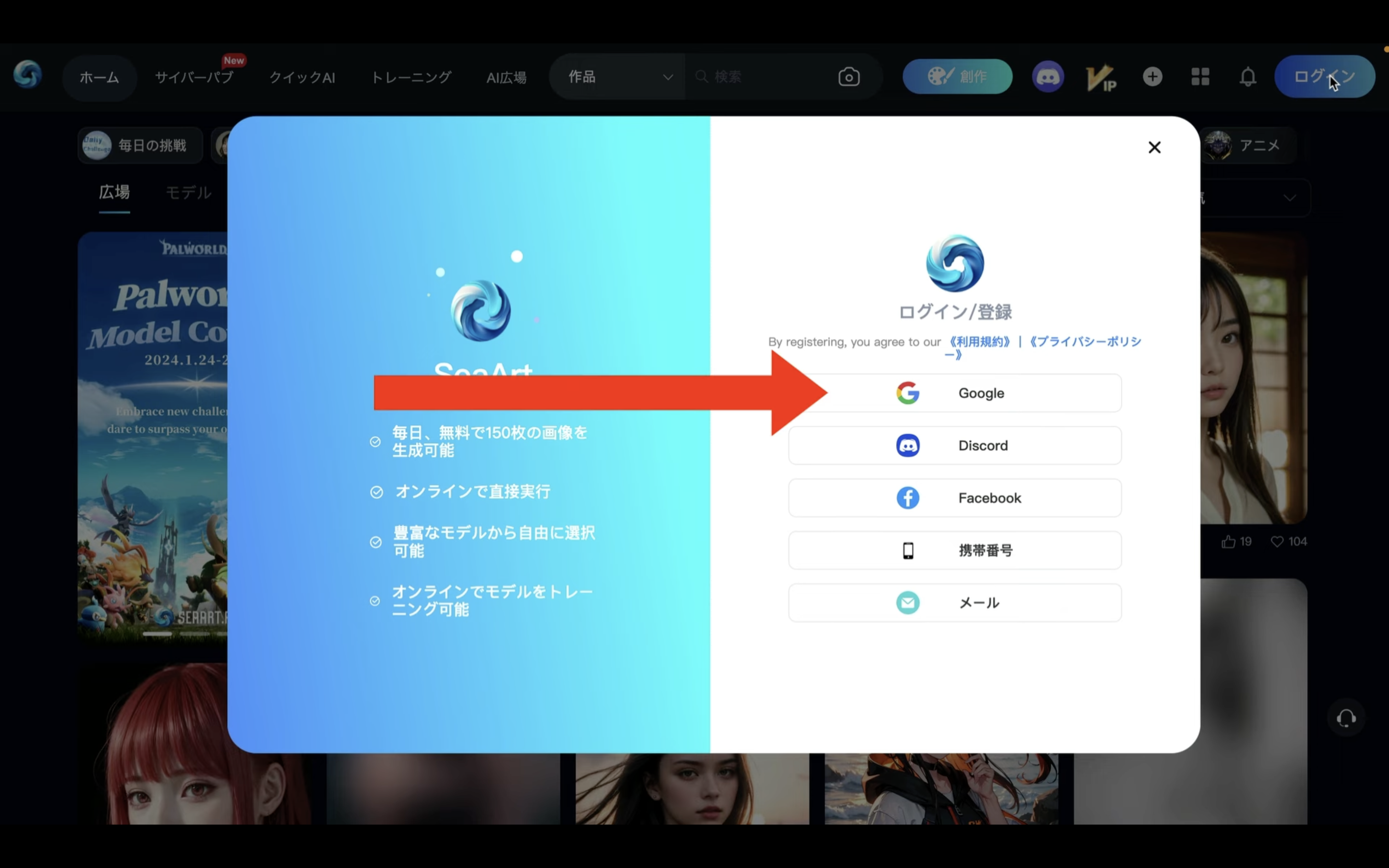The width and height of the screenshot is (1389, 868).
Task: Open the Discord icon in the top bar
Action: click(1048, 76)
